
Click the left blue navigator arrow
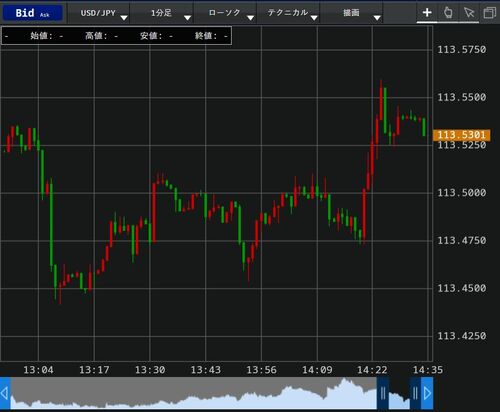point(5,394)
